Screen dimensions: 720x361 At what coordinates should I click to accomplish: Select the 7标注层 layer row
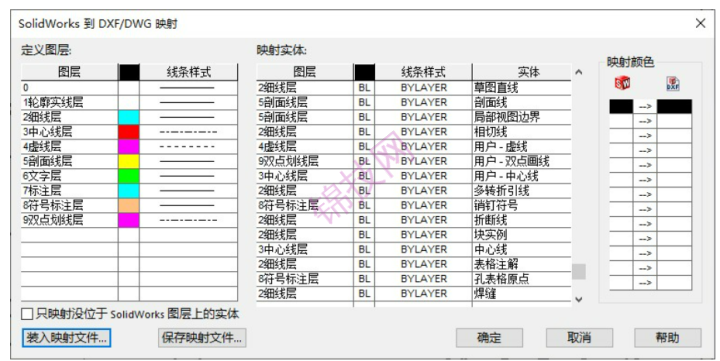(x=129, y=191)
